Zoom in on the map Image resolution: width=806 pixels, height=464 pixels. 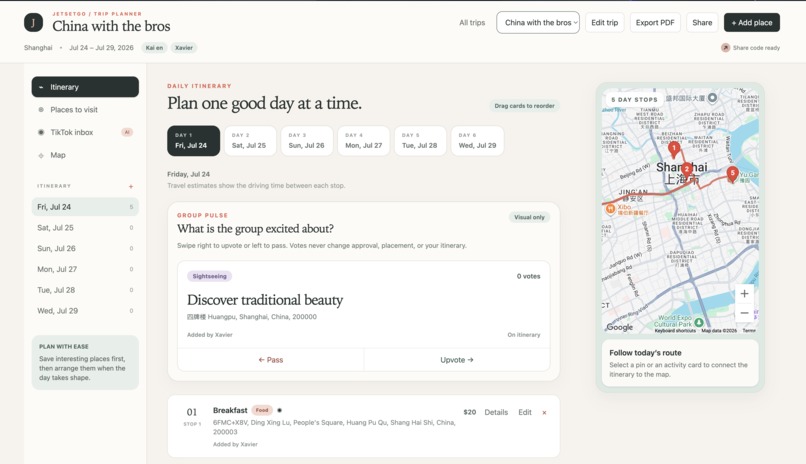tap(744, 294)
